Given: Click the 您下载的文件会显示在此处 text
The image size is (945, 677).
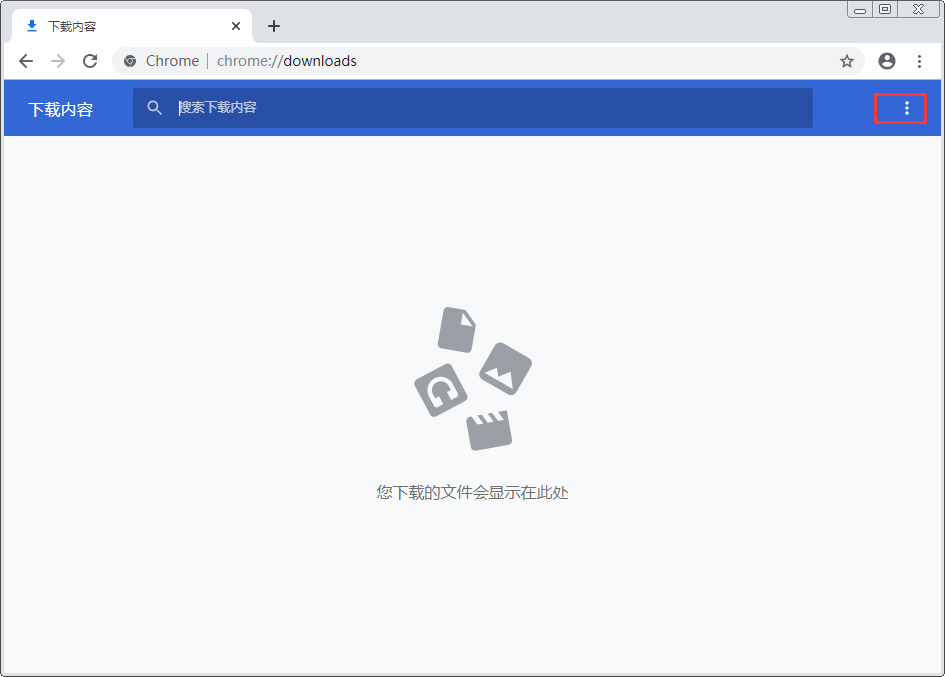Looking at the screenshot, I should (x=472, y=492).
